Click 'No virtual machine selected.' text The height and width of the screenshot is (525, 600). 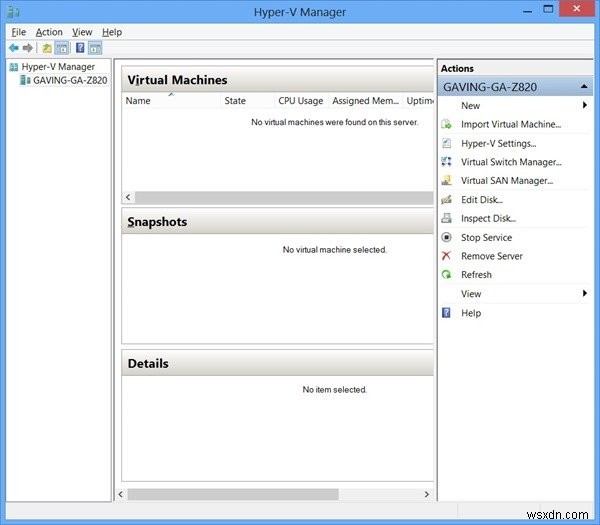(x=335, y=250)
